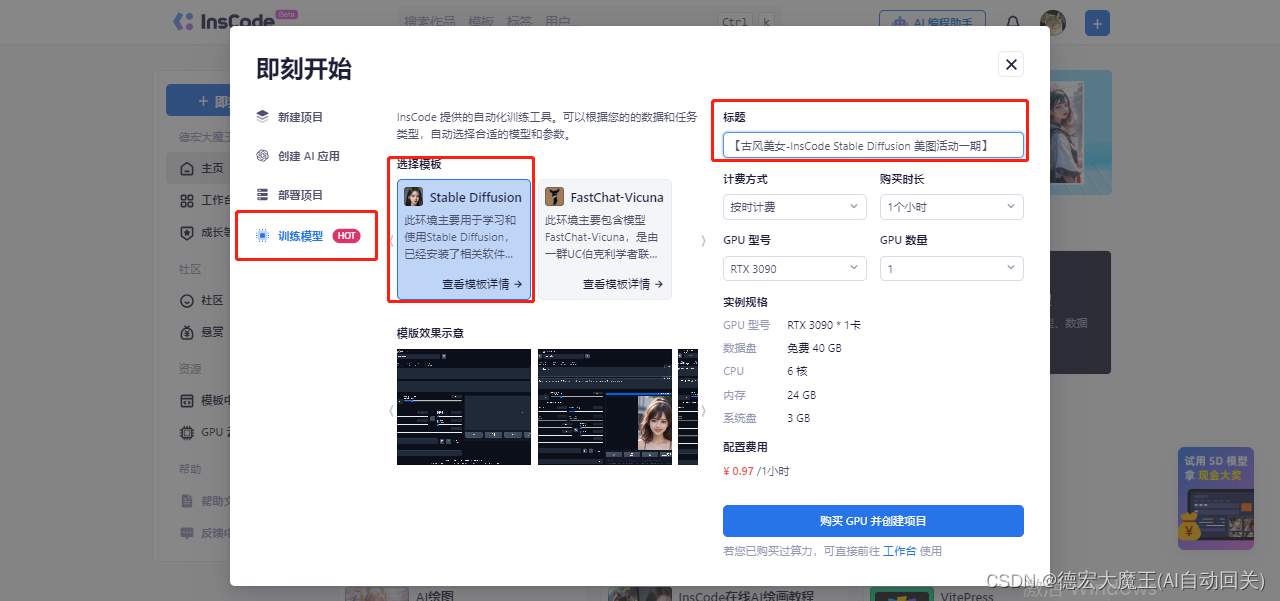
Task: Go back in preview images carousel
Action: pos(391,410)
